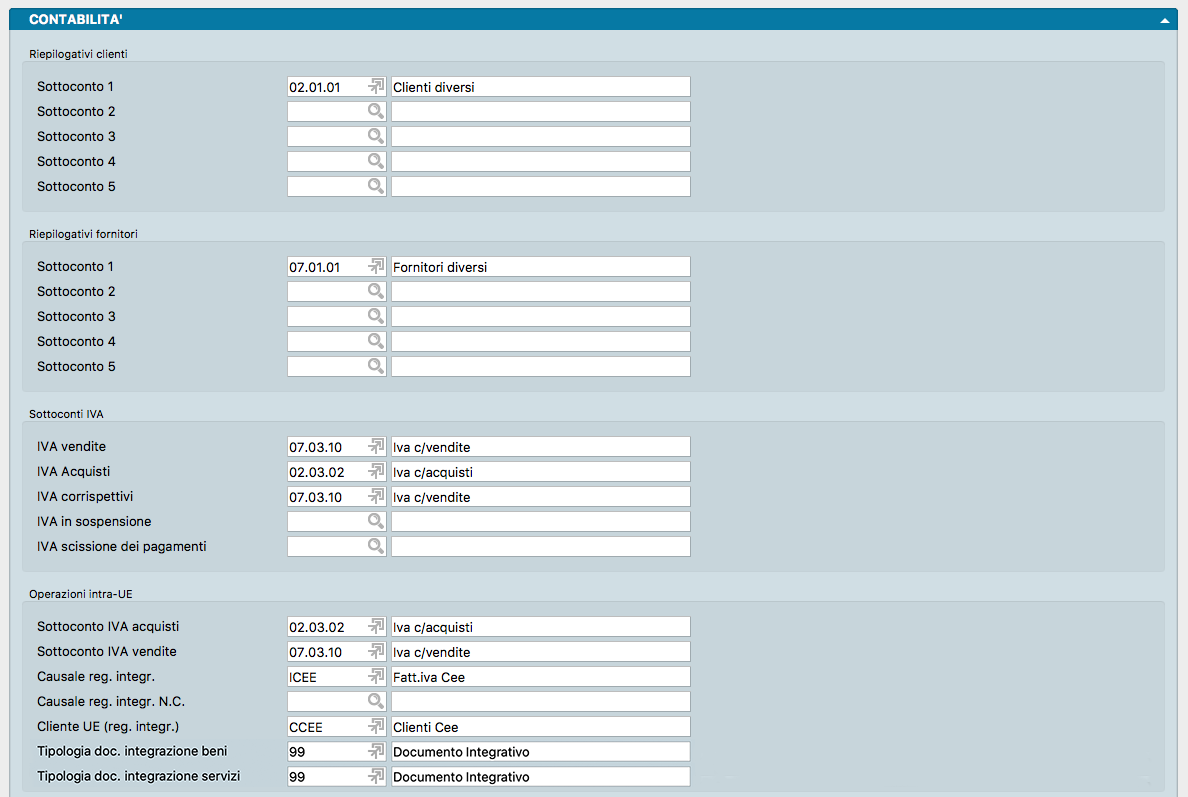Click Tipologia doc. integrazione beni code field
The image size is (1188, 797).
click(x=325, y=752)
